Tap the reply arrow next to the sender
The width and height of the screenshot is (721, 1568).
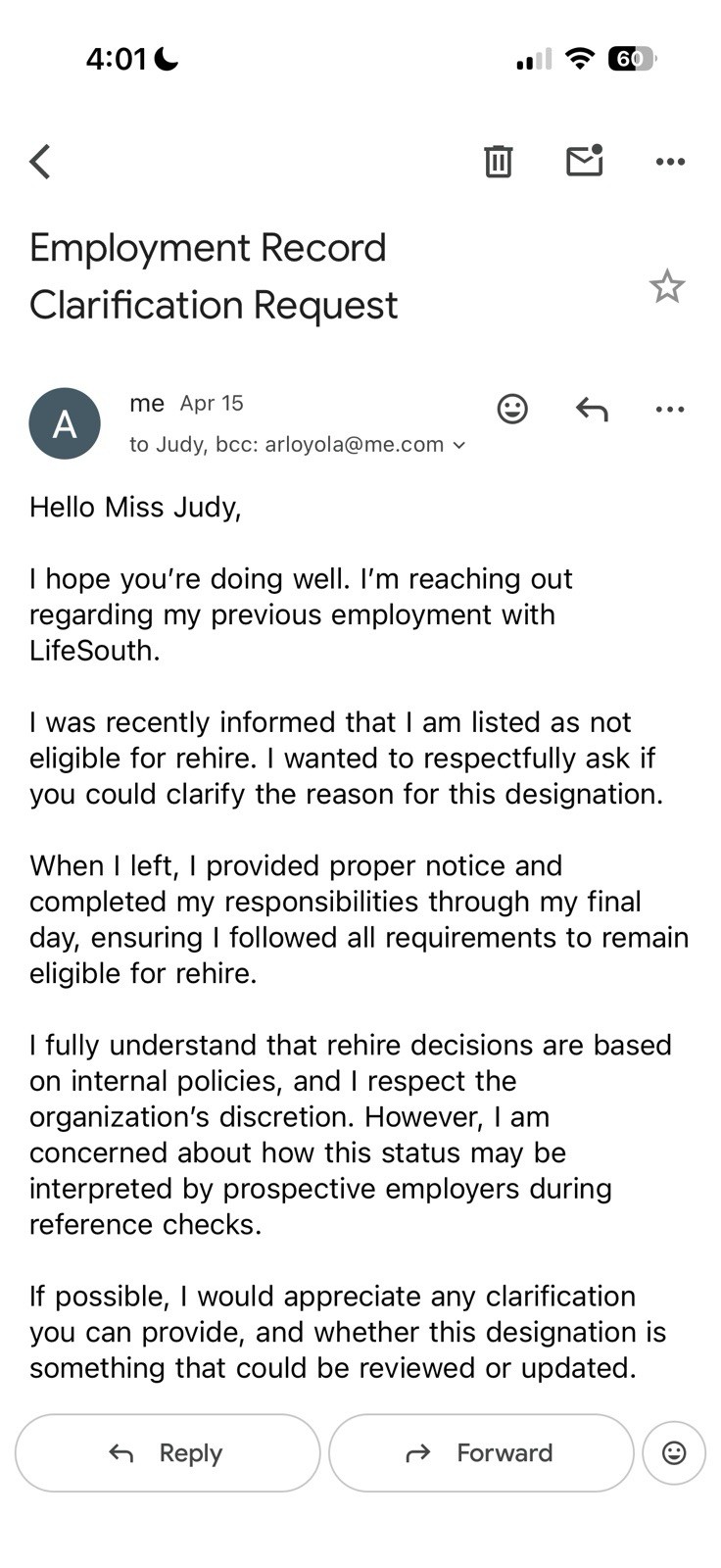592,409
